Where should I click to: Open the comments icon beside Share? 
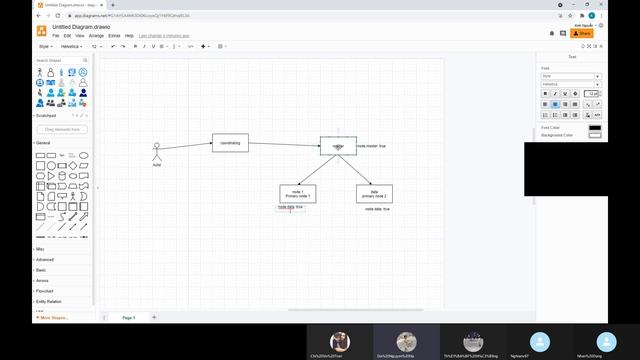pos(563,33)
